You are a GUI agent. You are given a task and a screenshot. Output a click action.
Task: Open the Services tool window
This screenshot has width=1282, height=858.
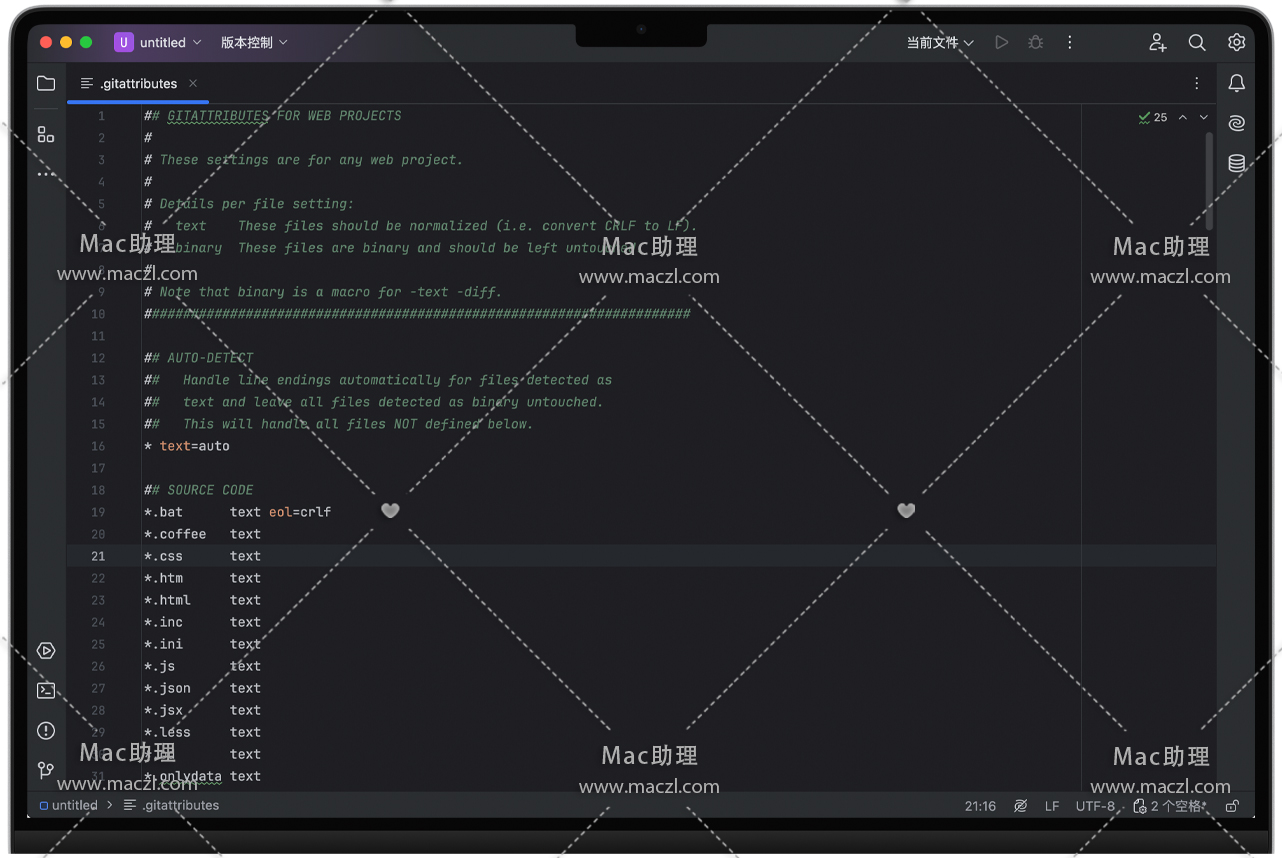46,651
